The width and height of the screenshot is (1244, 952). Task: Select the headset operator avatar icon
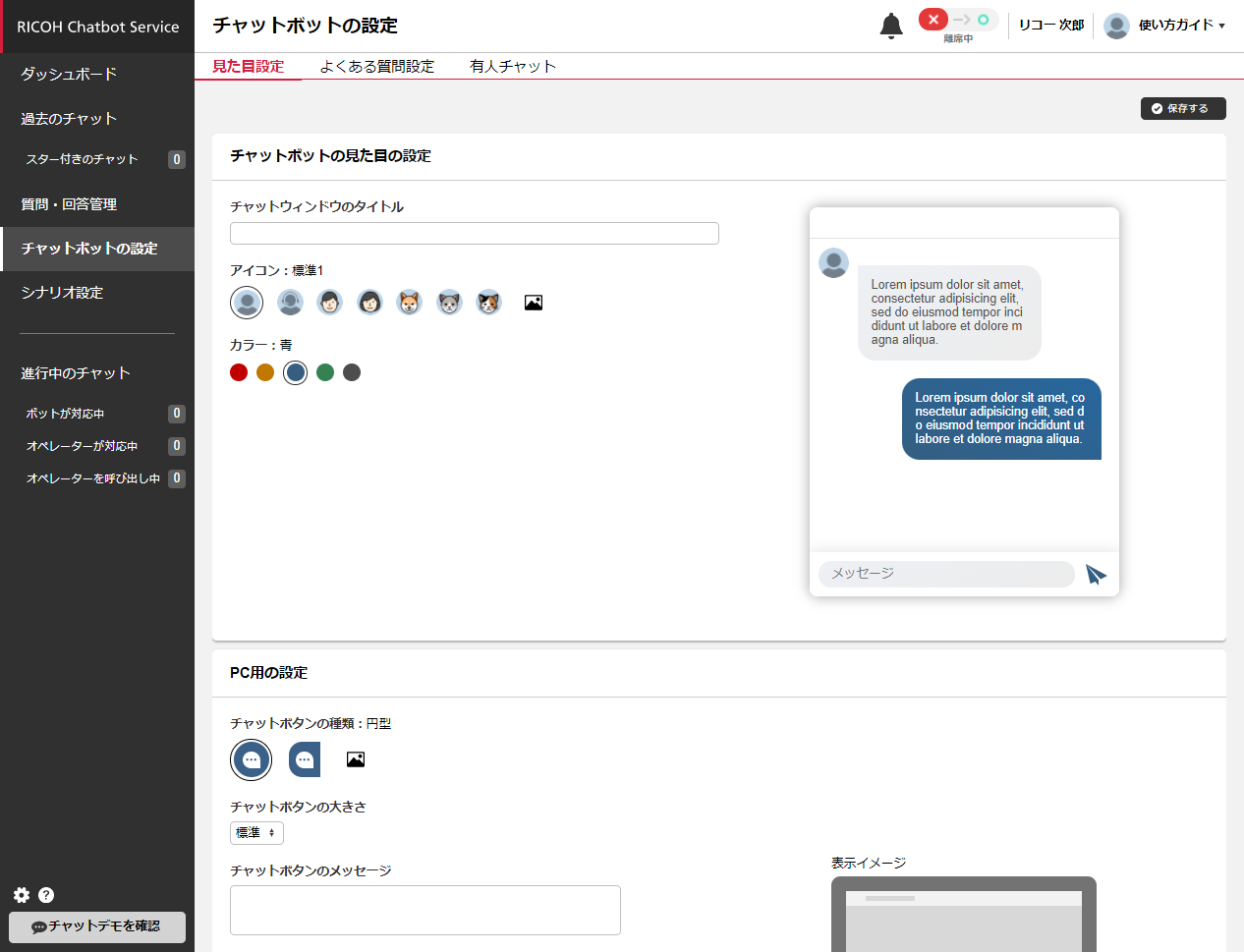(290, 303)
